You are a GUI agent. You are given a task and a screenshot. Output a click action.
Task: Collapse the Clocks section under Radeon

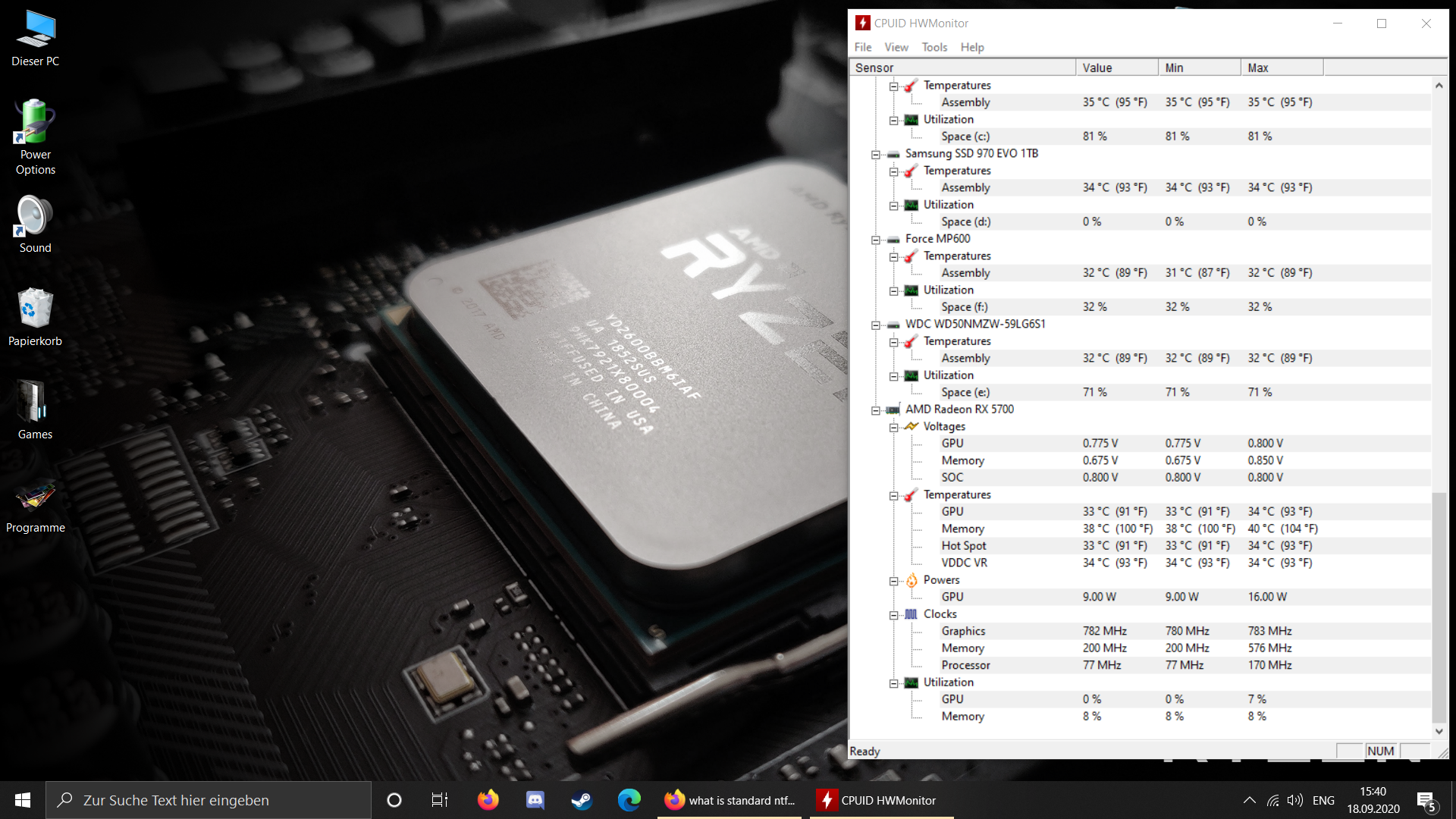coord(894,615)
